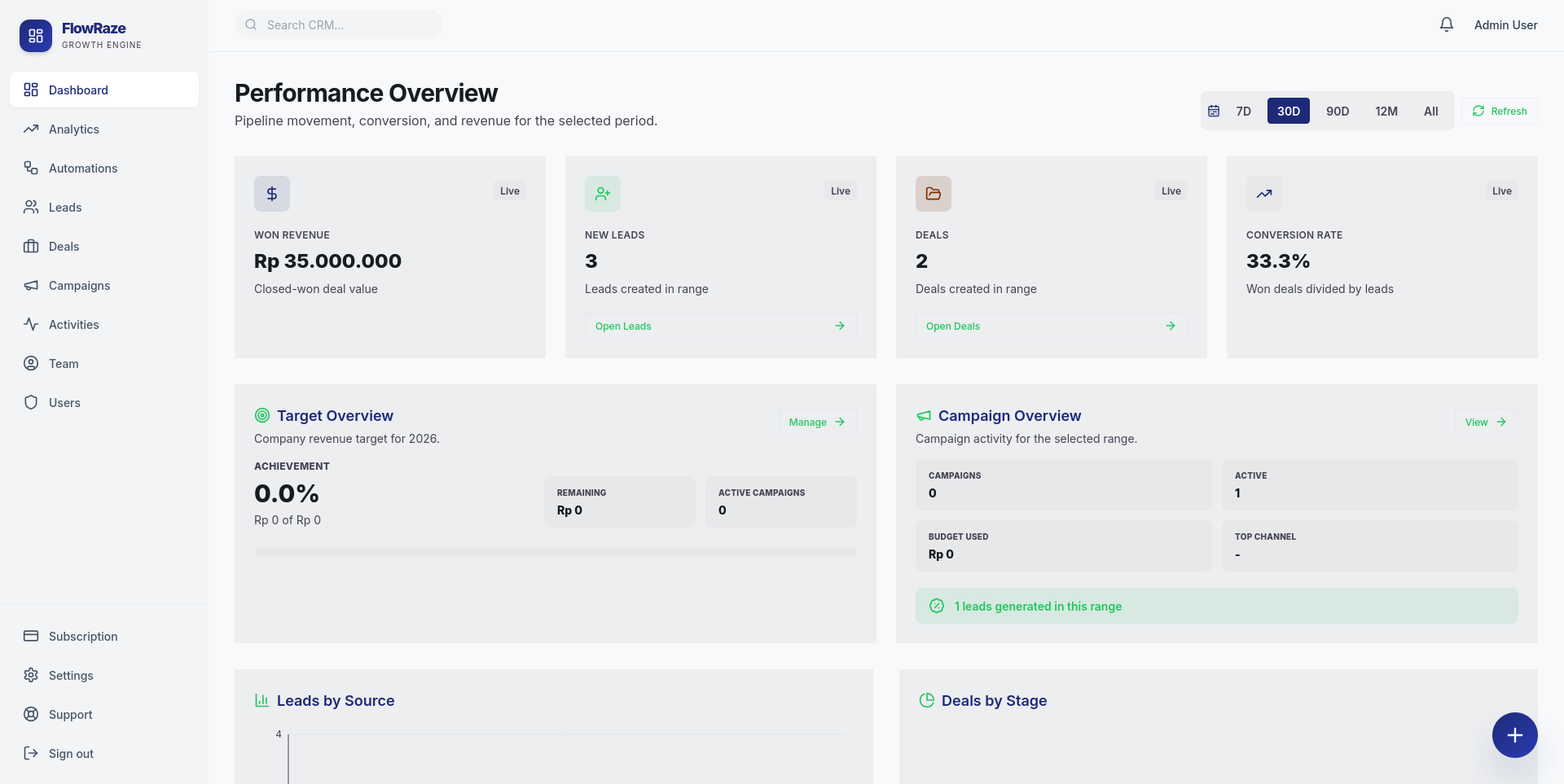Screen dimensions: 1564x784
Task: Click the Activities pulse icon in sidebar
Action: (31, 324)
